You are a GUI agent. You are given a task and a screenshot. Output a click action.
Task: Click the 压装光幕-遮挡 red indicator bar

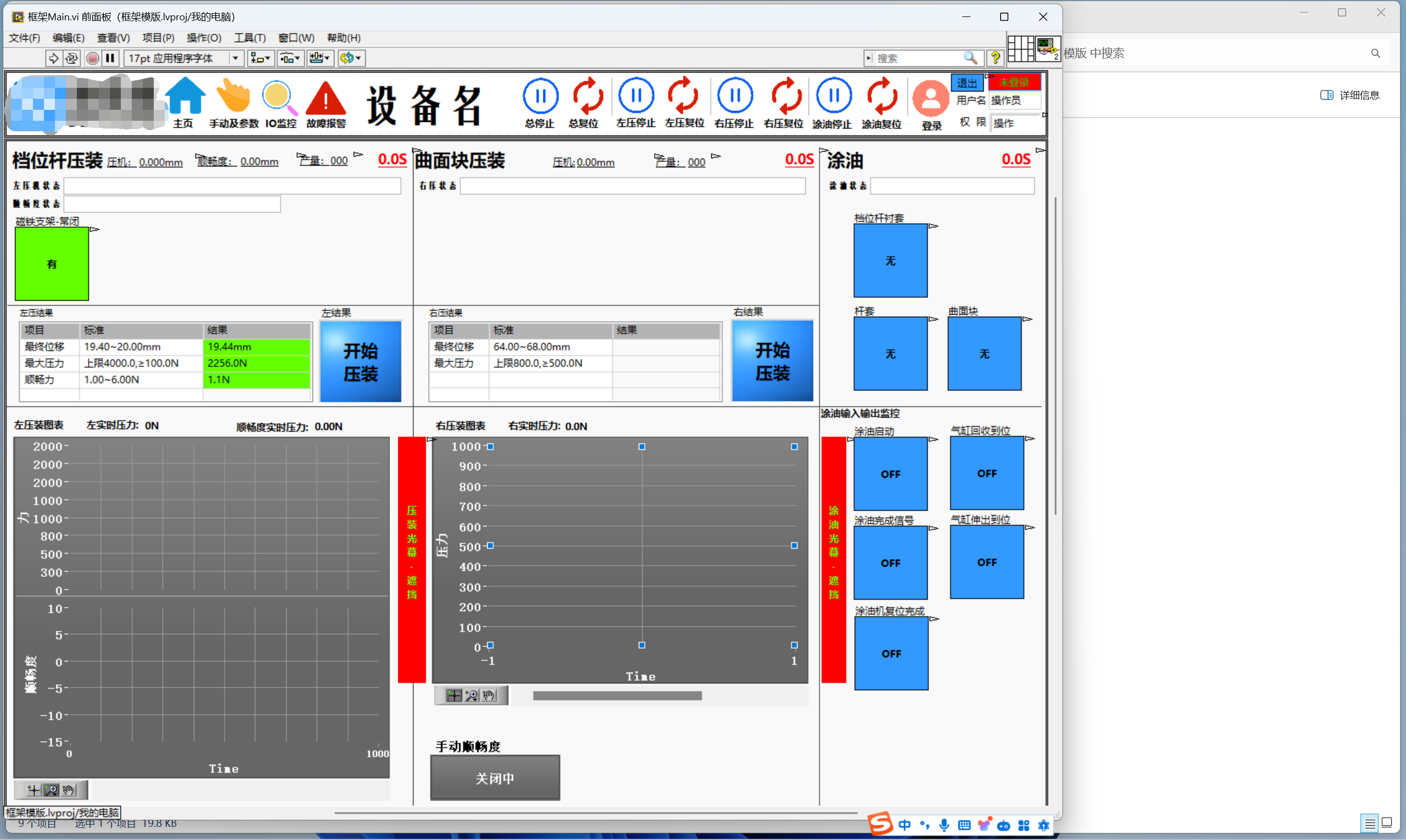pos(412,559)
